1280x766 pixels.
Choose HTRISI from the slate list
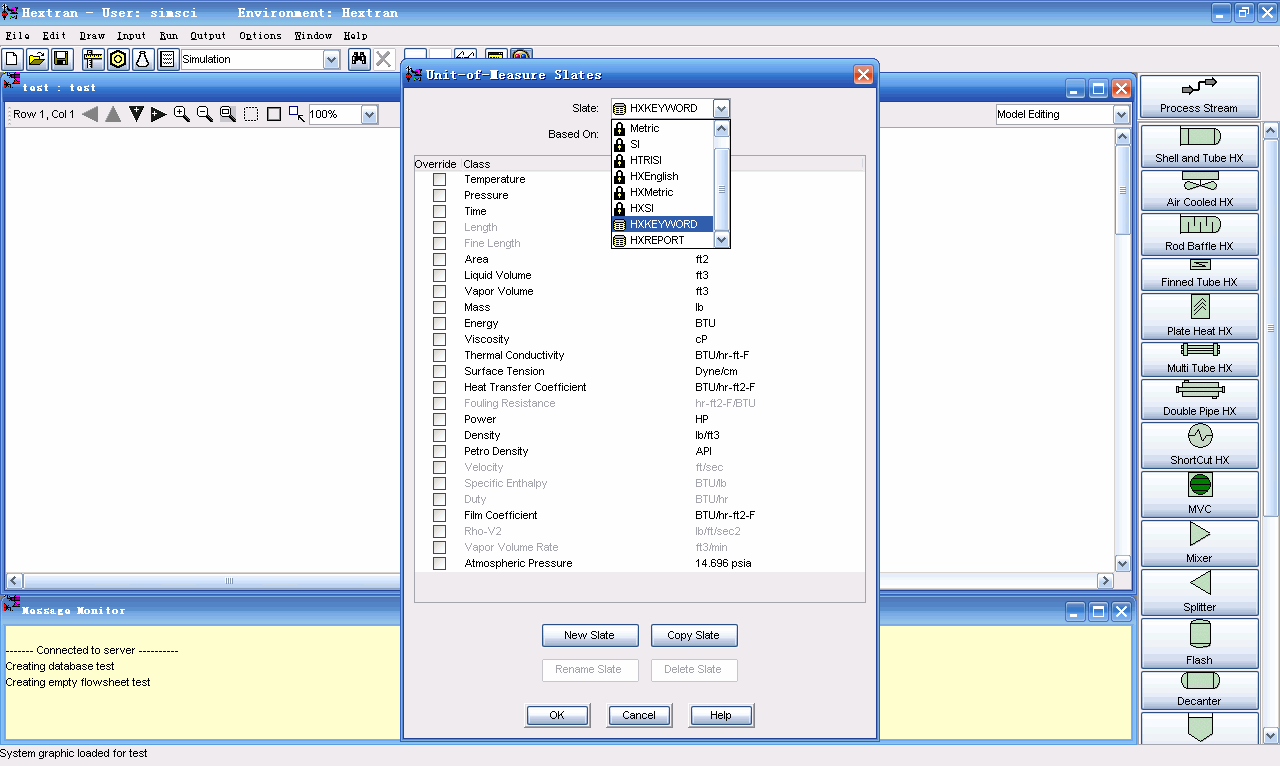coord(663,160)
